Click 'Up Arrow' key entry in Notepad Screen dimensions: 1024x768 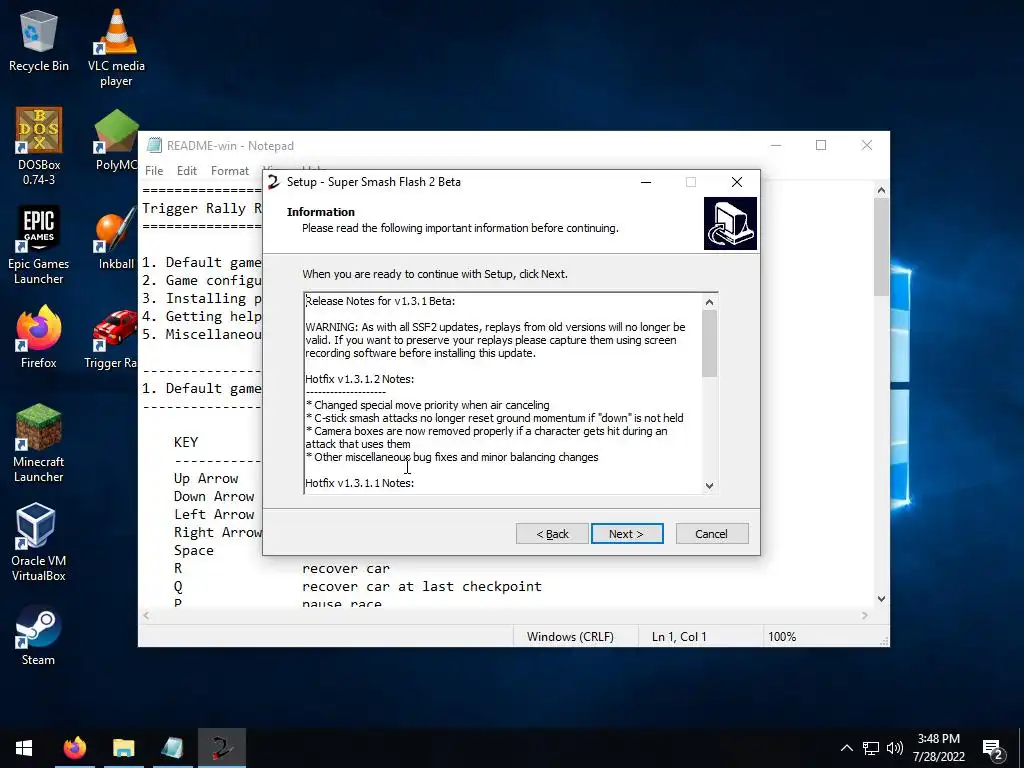point(206,478)
